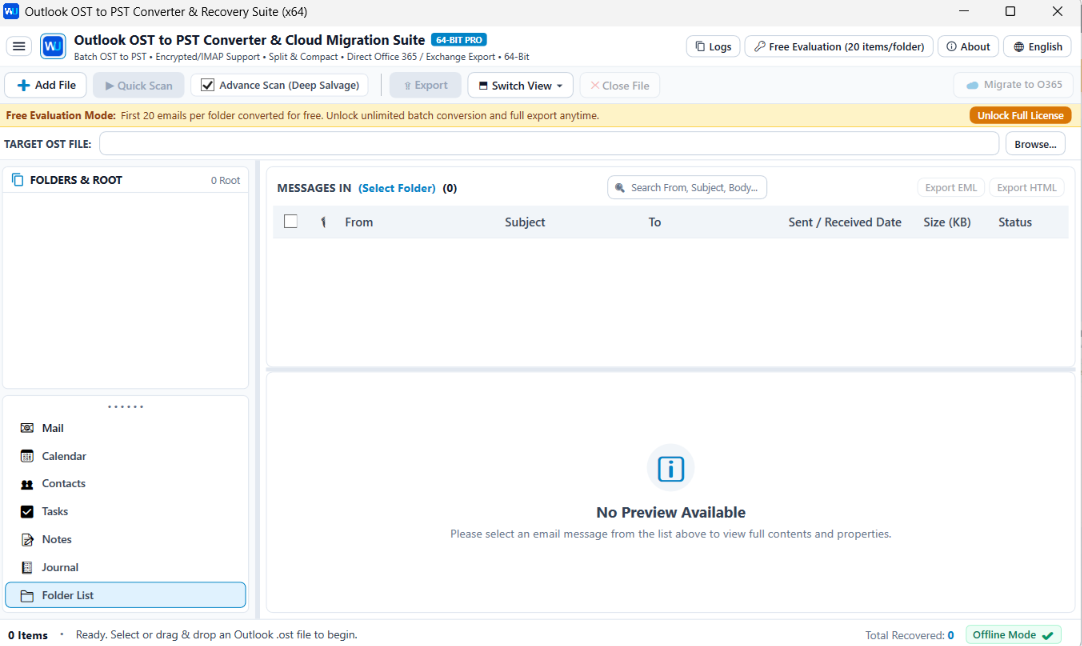The width and height of the screenshot is (1082, 646).
Task: Start a Quick Scan
Action: (139, 86)
